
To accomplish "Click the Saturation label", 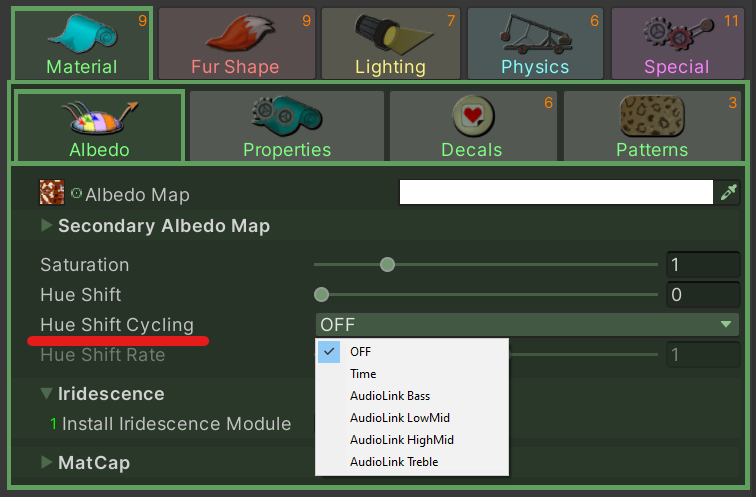I will point(85,265).
